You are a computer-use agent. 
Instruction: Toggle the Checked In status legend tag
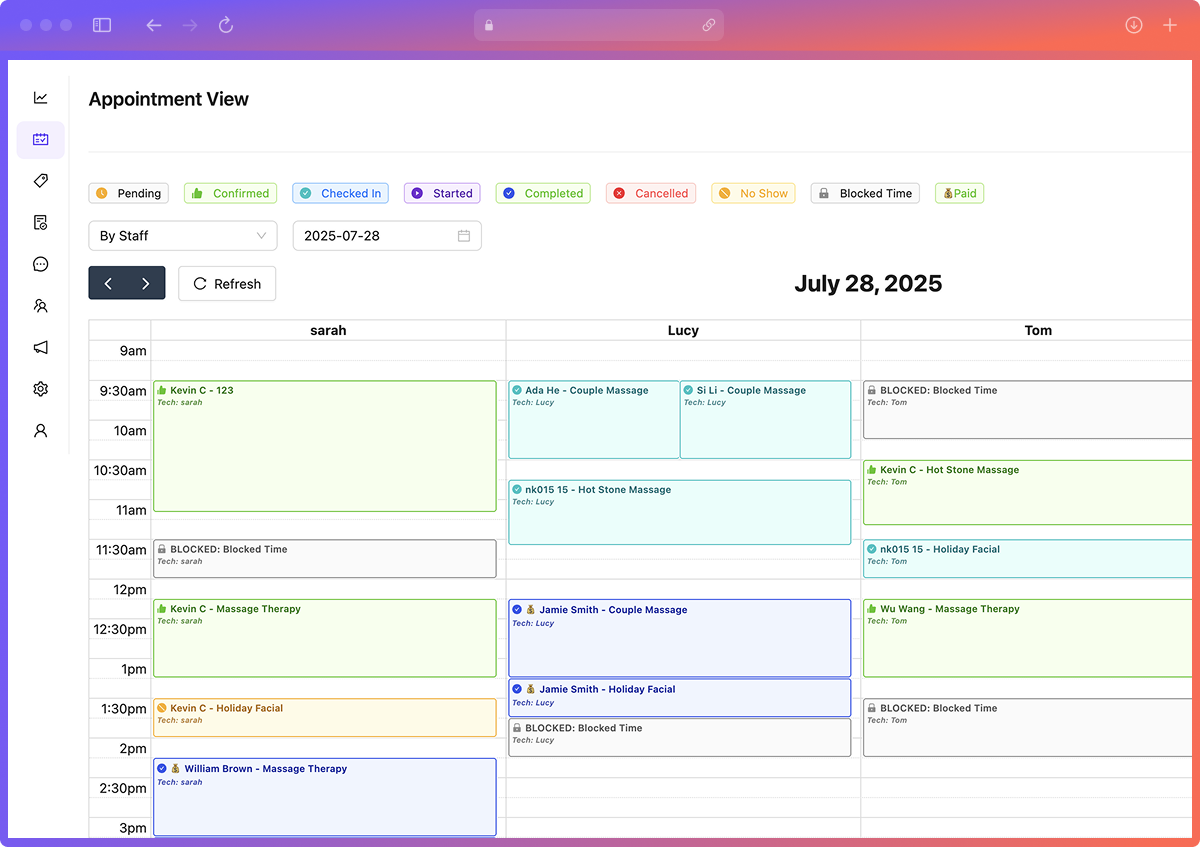pos(341,194)
